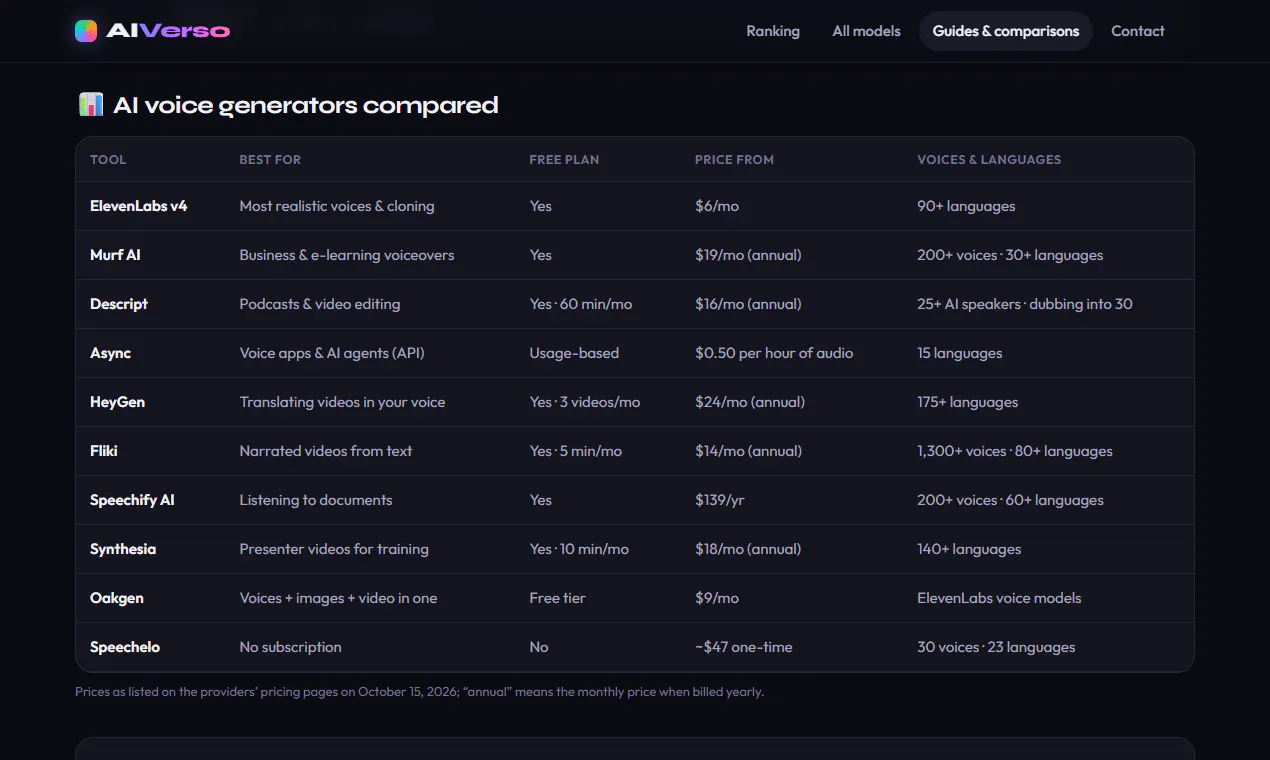
Task: Click the bar chart emoji beside the heading
Action: tap(90, 104)
